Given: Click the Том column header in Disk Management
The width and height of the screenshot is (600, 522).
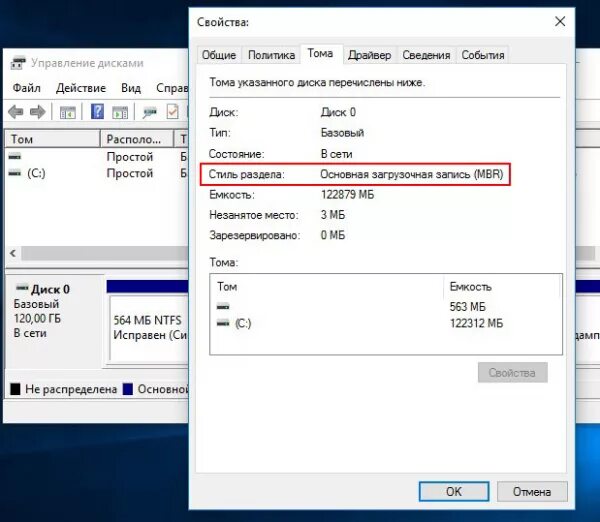Looking at the screenshot, I should click(53, 139).
